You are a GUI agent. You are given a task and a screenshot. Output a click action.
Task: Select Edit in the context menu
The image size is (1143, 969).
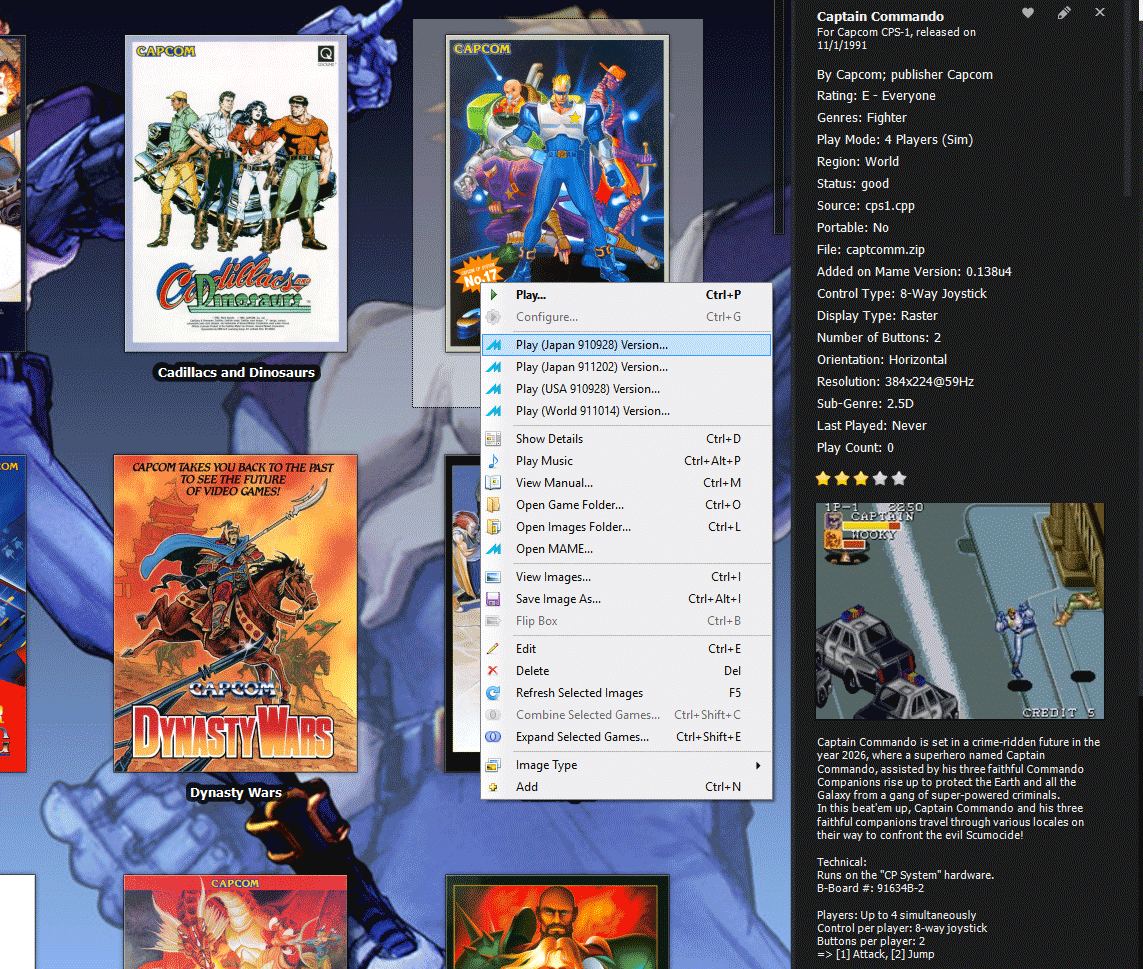pos(626,649)
